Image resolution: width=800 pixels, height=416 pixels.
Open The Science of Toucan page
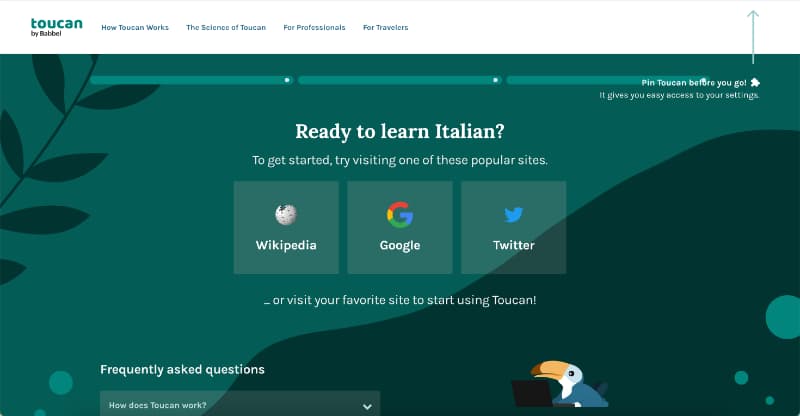226,28
